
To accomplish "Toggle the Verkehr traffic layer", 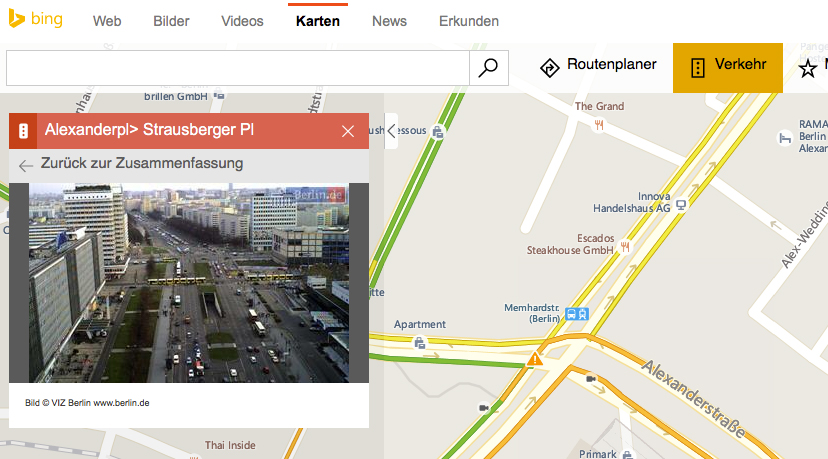I will [x=728, y=68].
